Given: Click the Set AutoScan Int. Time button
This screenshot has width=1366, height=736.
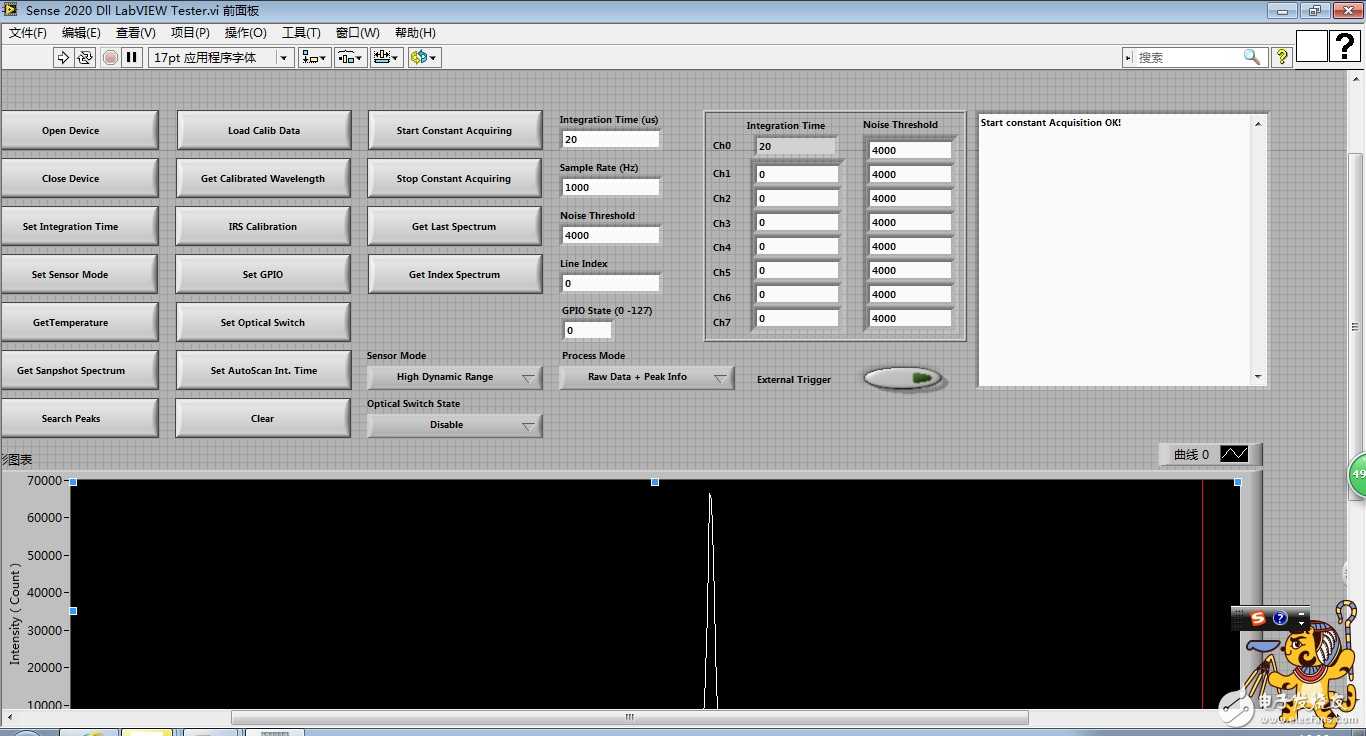Looking at the screenshot, I should pos(263,370).
